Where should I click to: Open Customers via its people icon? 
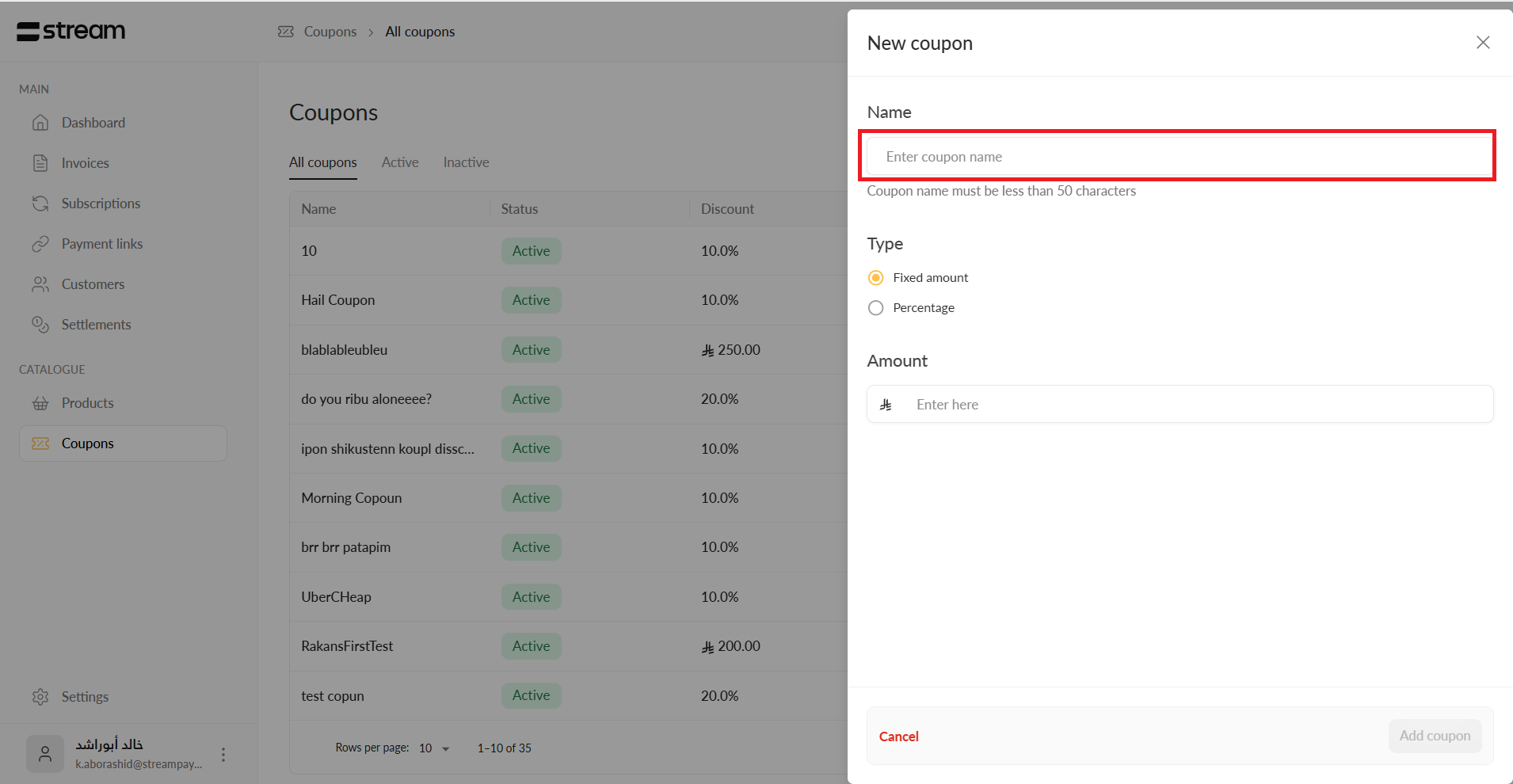pyautogui.click(x=40, y=284)
